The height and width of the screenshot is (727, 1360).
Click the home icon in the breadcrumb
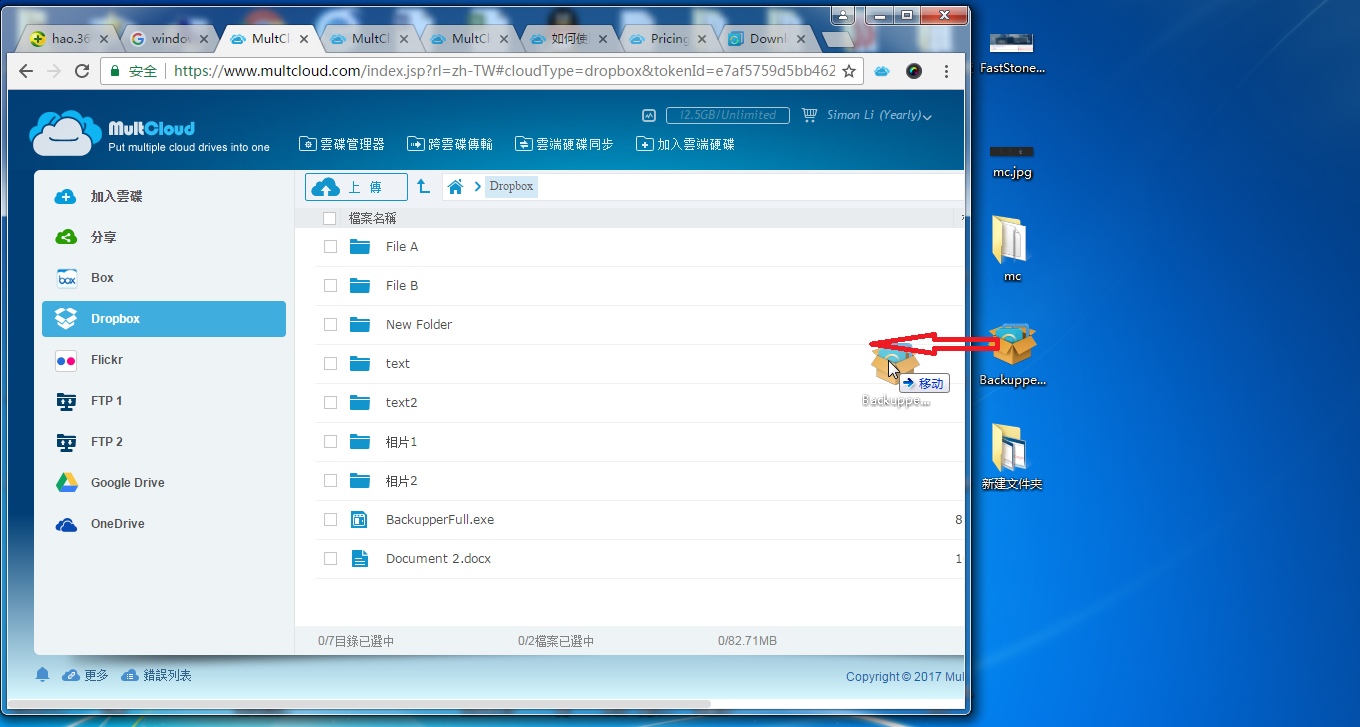456,187
